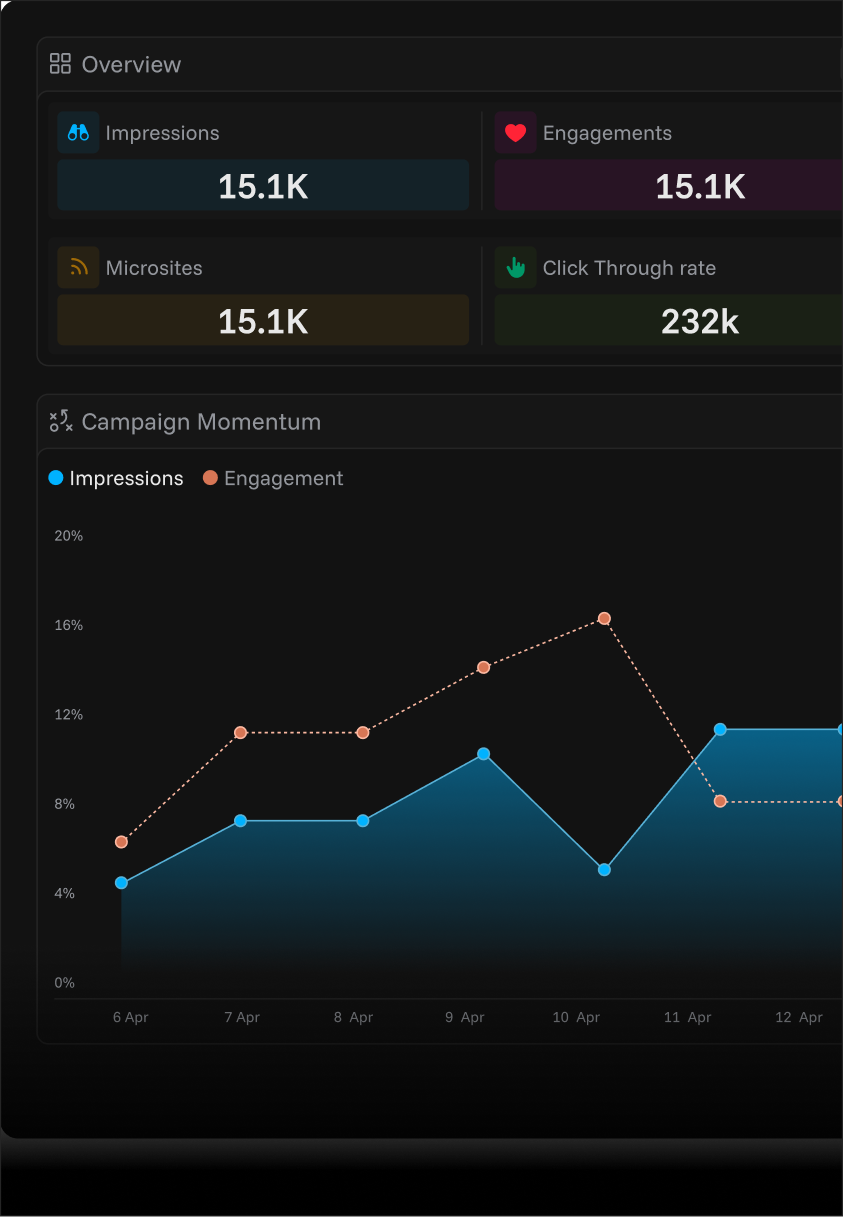Click the 7 Apr x-axis label
Screen dimensions: 843x1217
coord(242,1017)
